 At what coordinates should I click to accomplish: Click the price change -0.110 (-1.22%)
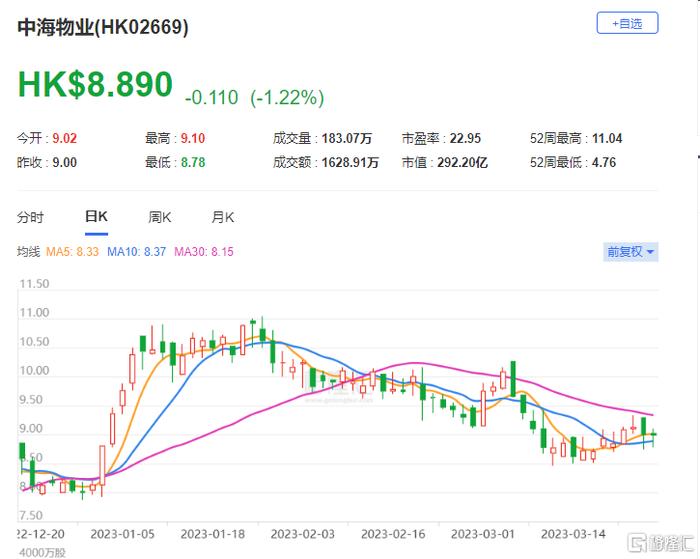(254, 97)
